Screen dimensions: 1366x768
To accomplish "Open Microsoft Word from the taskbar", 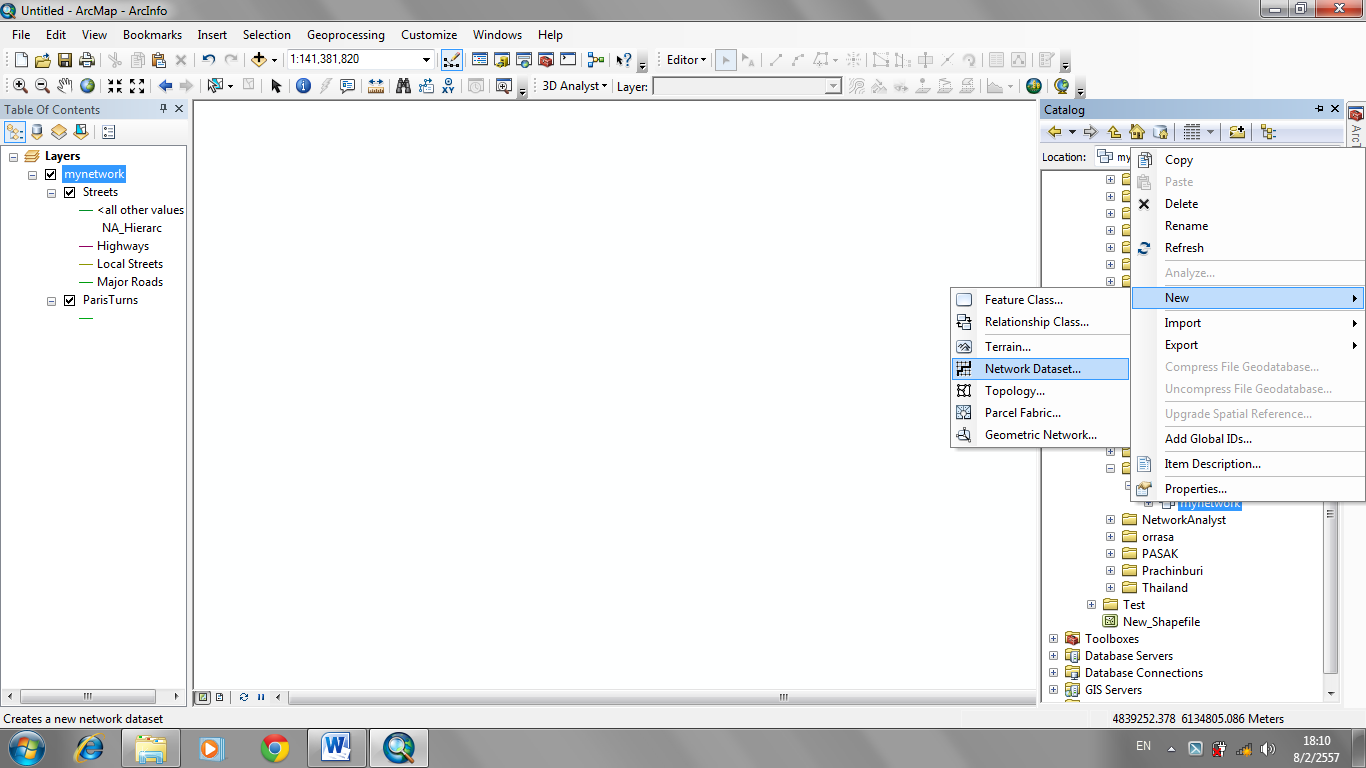I will (x=337, y=747).
